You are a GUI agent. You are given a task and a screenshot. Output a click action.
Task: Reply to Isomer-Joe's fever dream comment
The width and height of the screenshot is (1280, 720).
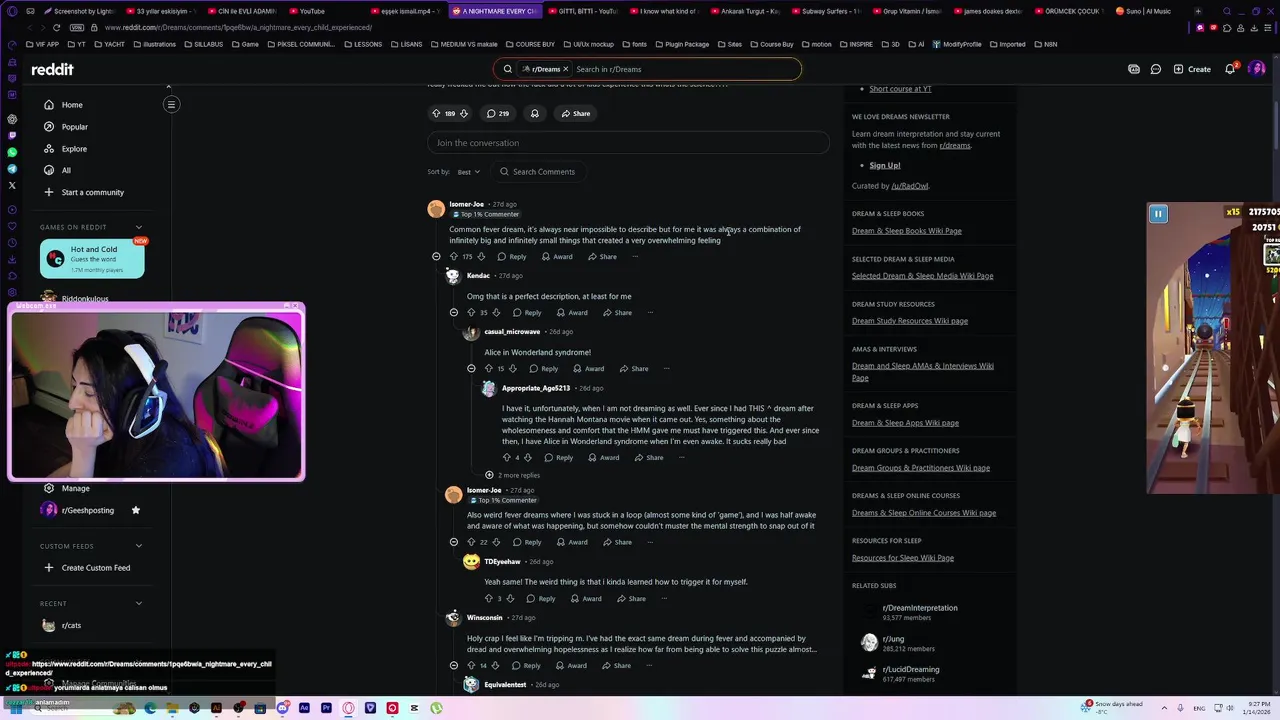[x=512, y=257]
